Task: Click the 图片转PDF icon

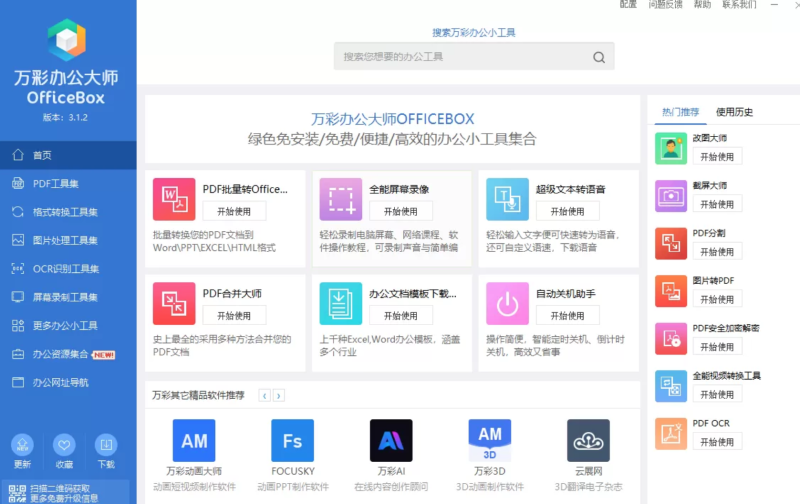Action: (x=671, y=291)
